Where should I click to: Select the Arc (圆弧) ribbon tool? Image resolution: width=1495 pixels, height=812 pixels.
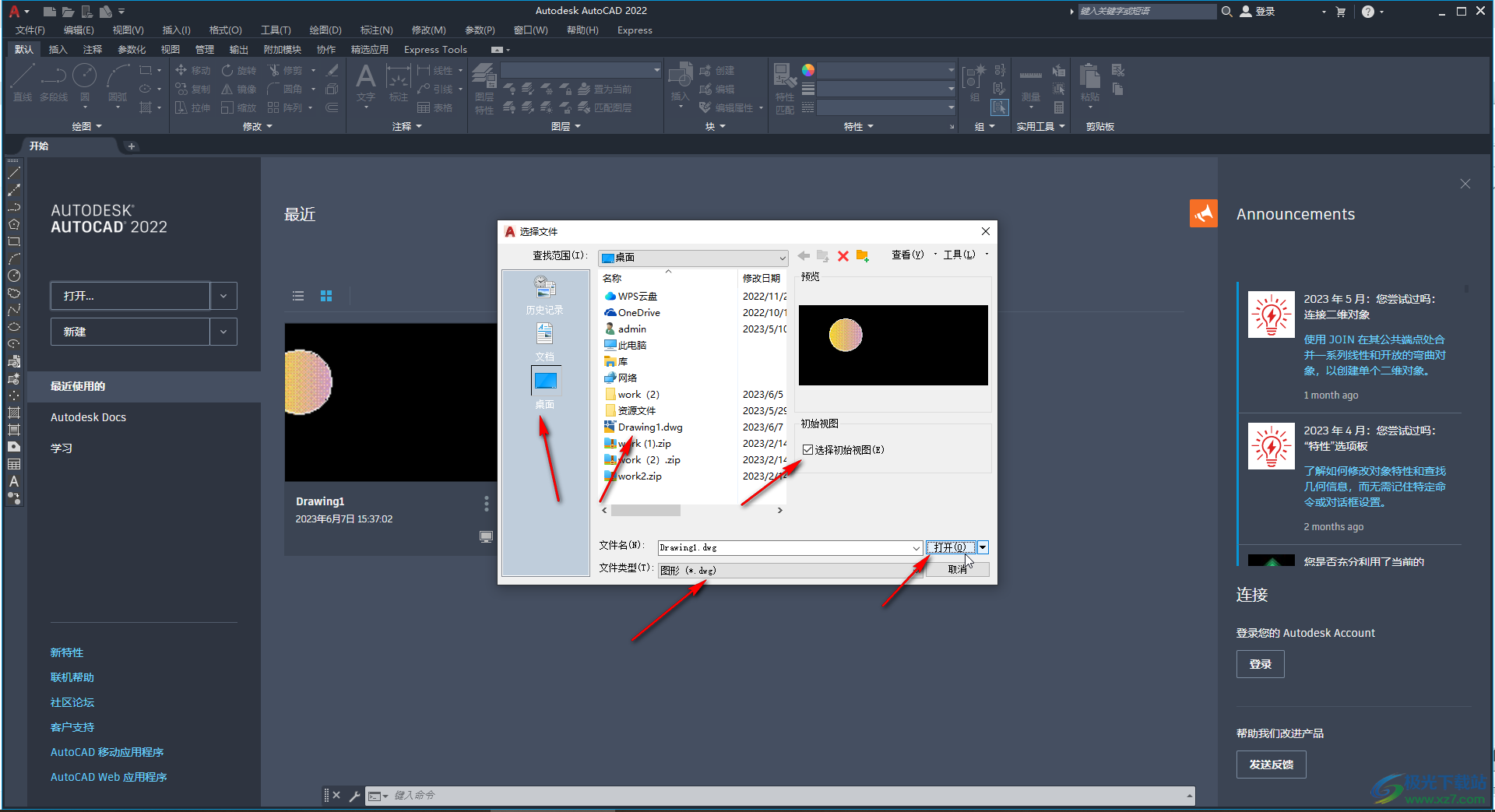coord(118,82)
